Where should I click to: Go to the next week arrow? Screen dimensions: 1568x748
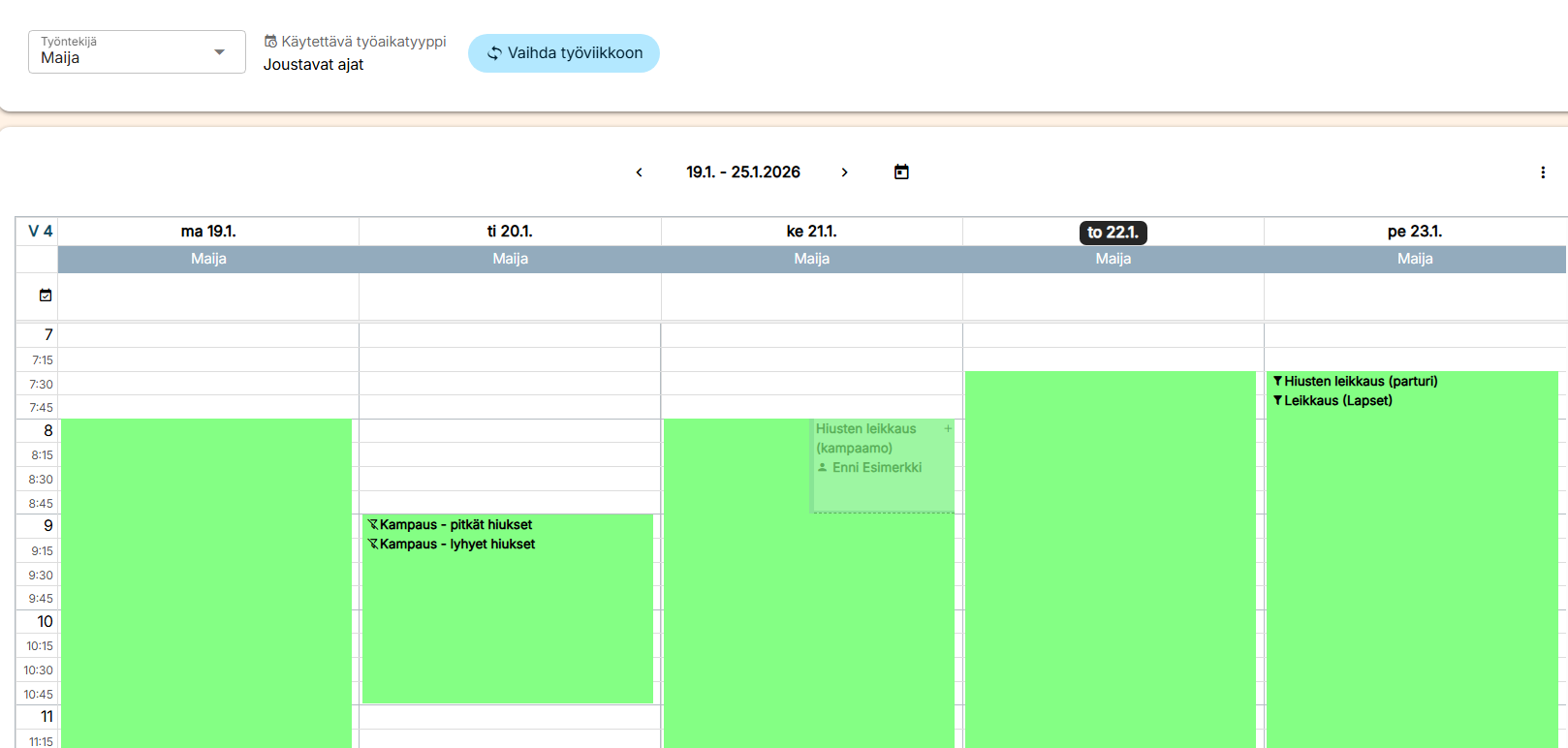tap(844, 172)
